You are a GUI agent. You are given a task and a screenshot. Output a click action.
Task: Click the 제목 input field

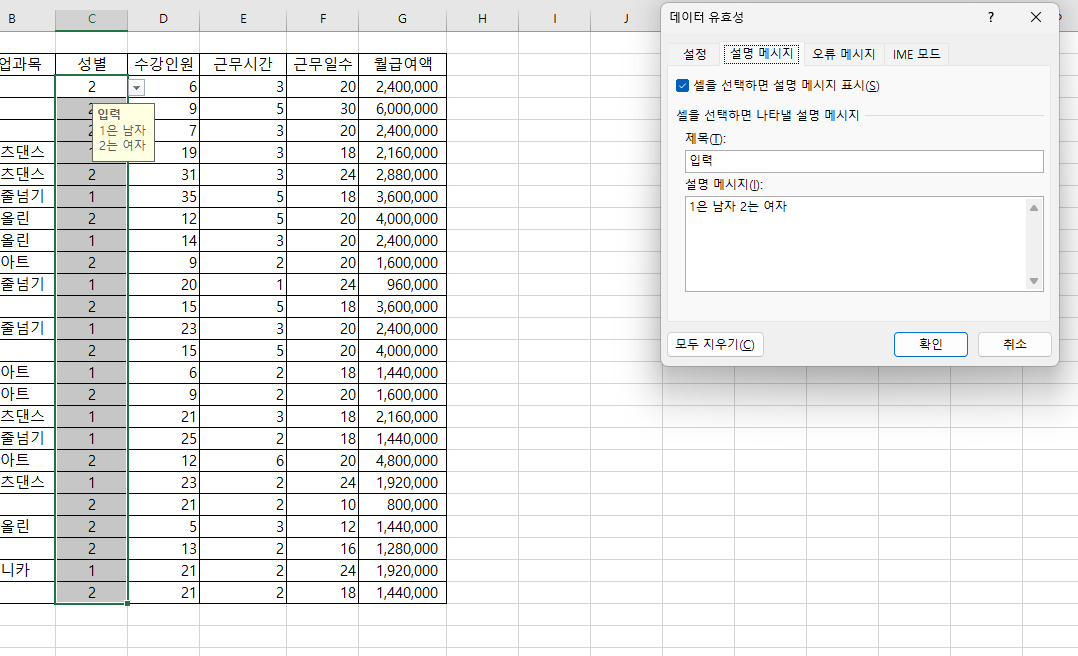864,161
